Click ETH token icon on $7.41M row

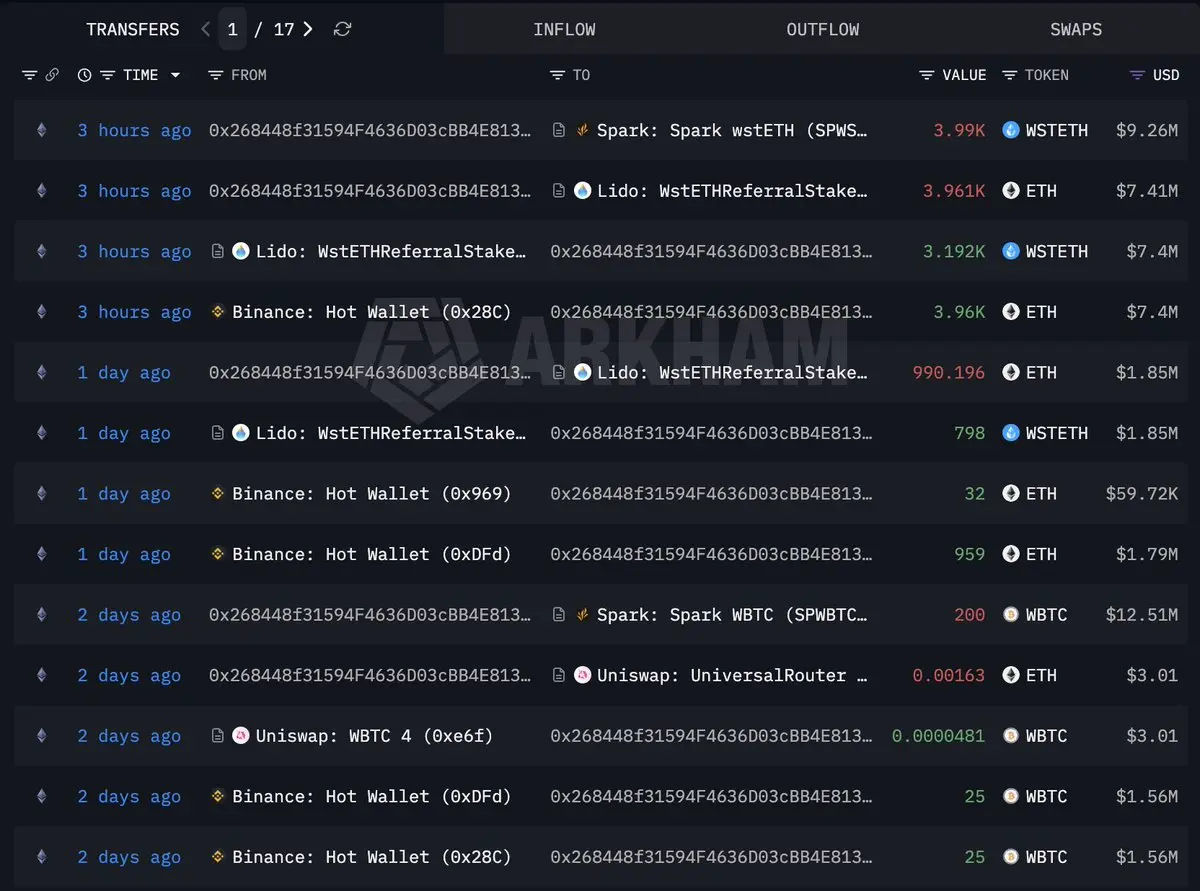pyautogui.click(x=1011, y=190)
